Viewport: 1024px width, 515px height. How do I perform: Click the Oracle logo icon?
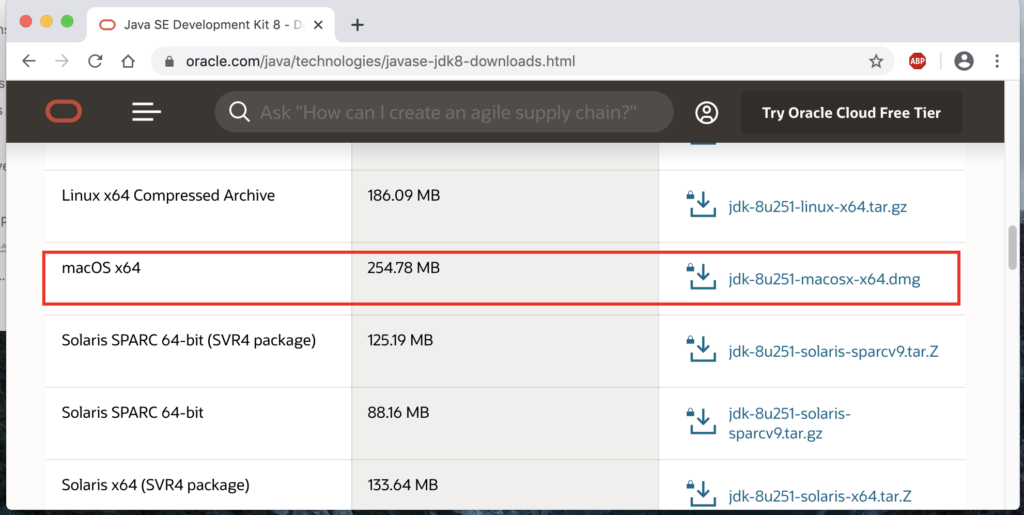tap(64, 112)
